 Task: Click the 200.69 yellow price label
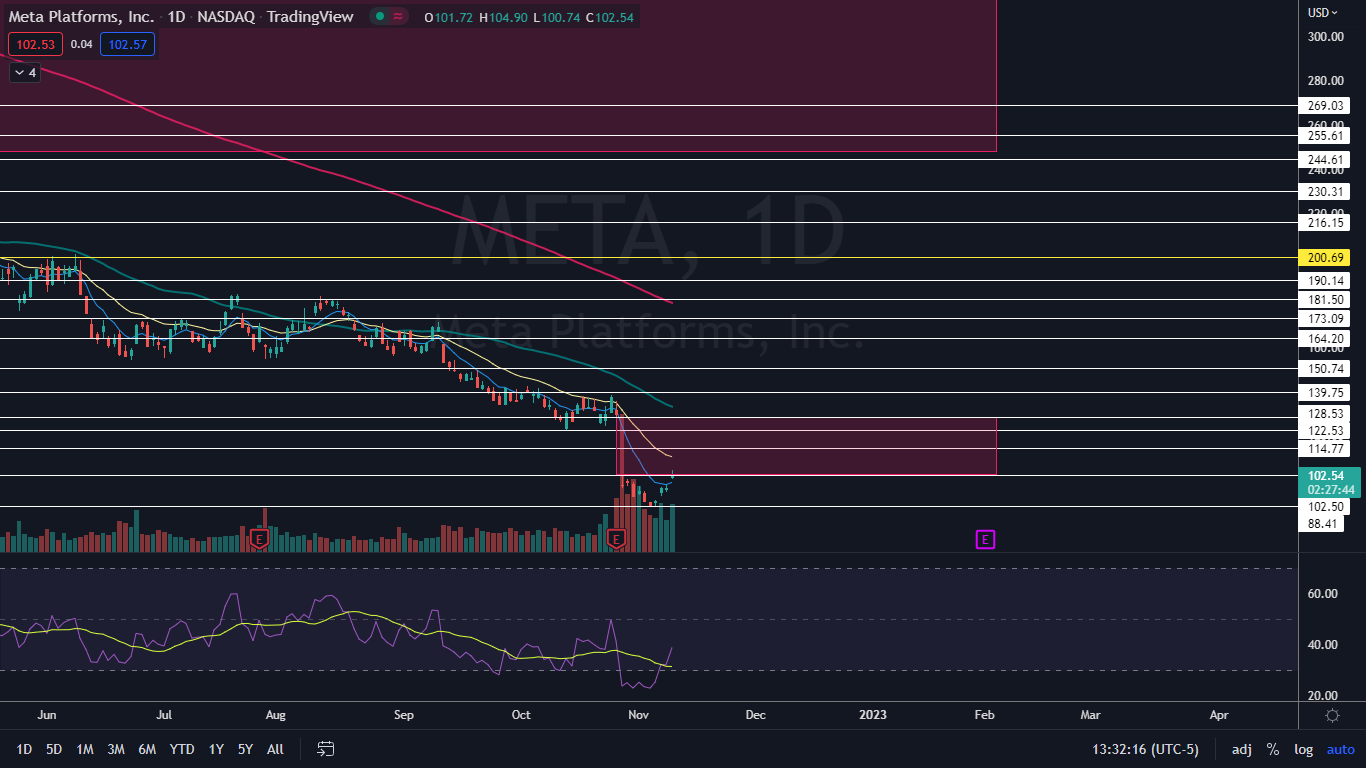point(1324,258)
